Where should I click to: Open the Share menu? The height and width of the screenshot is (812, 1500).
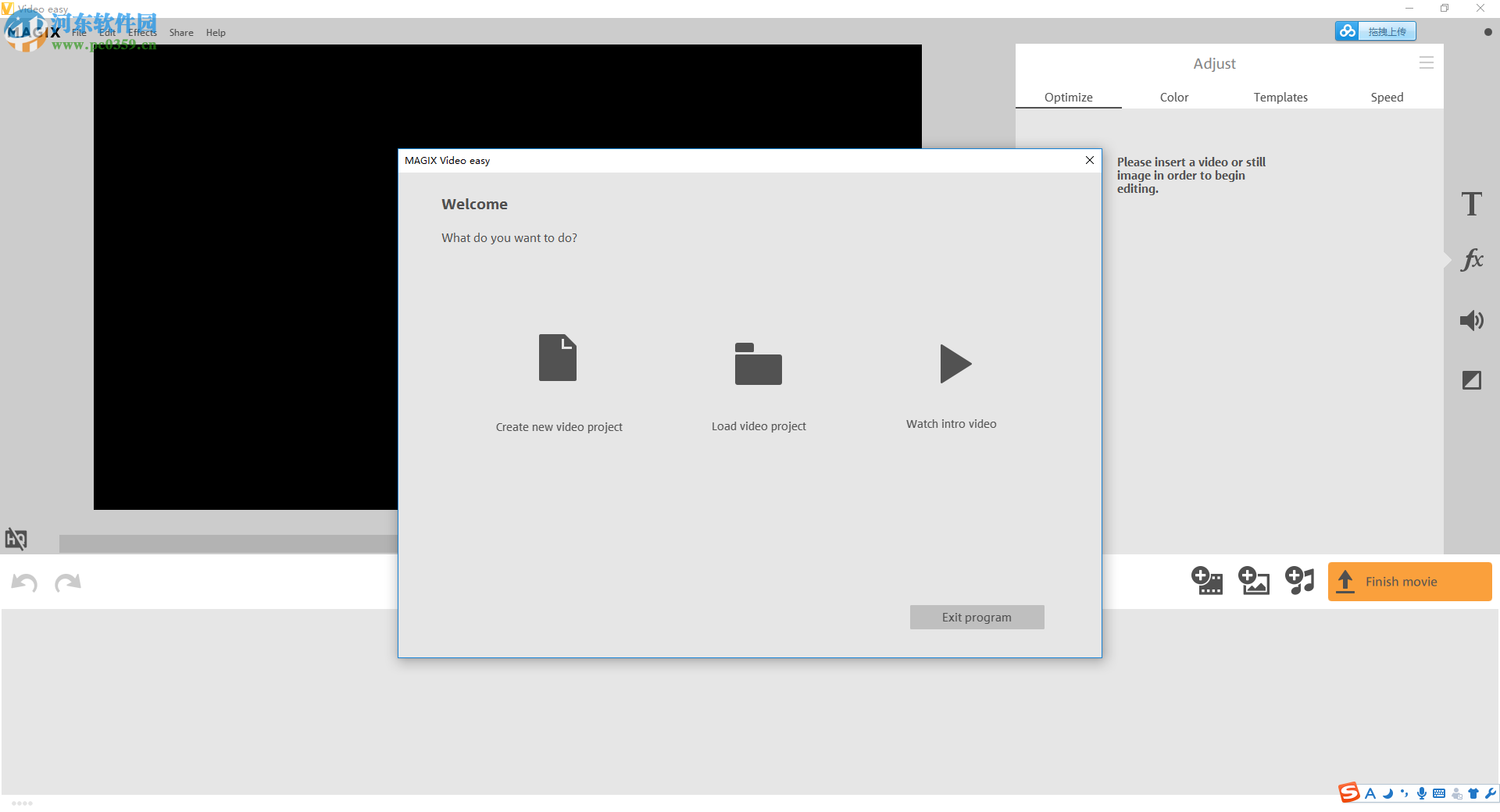click(x=180, y=32)
